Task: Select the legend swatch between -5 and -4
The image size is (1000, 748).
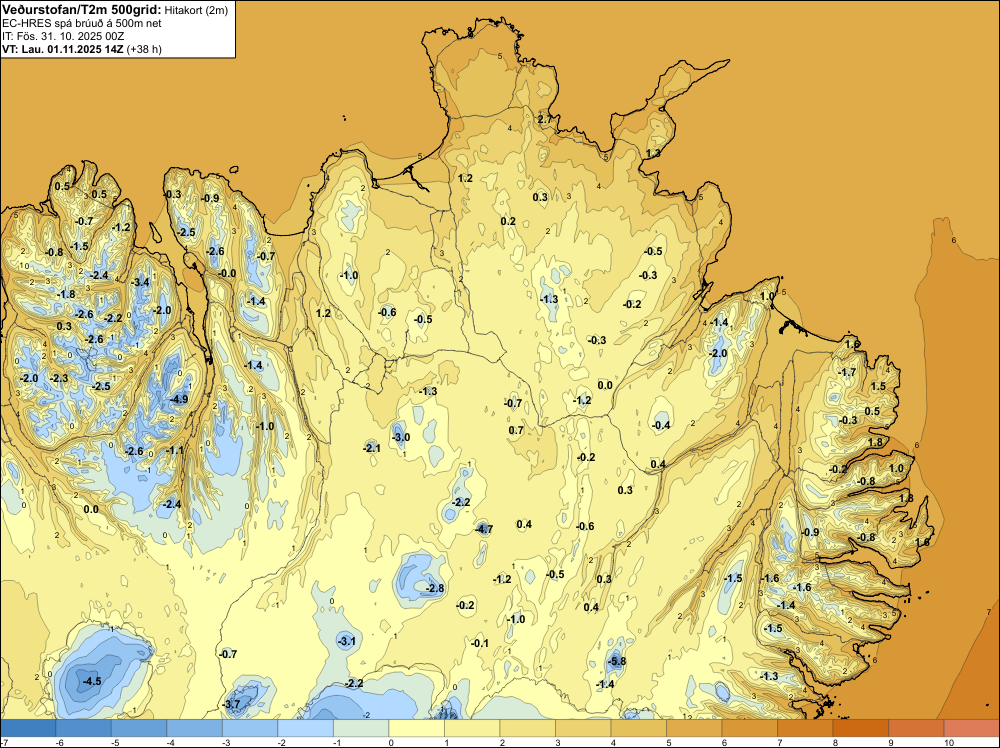Action: [x=139, y=728]
